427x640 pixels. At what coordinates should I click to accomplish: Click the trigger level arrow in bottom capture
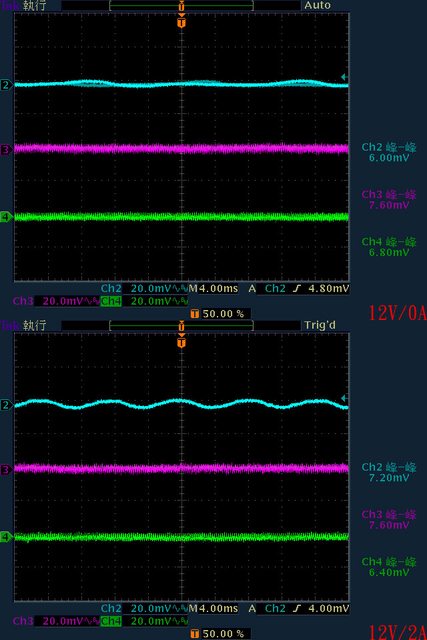click(x=344, y=398)
